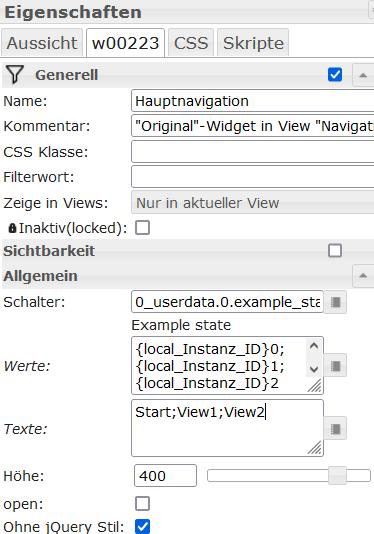Tick the Sichtbarkeit section checkbox

(335, 251)
